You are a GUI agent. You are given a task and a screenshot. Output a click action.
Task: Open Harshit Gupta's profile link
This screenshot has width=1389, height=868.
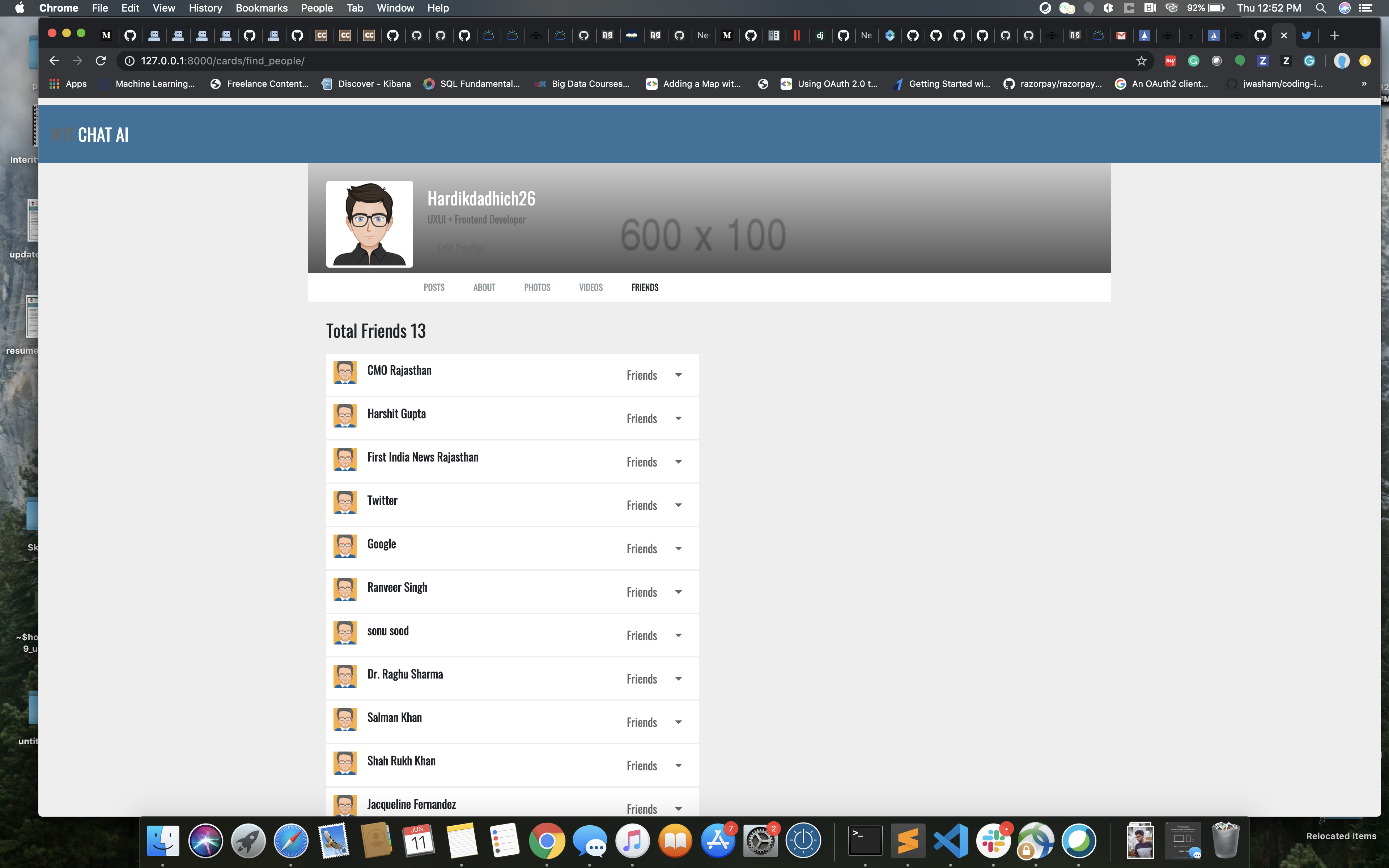(396, 414)
